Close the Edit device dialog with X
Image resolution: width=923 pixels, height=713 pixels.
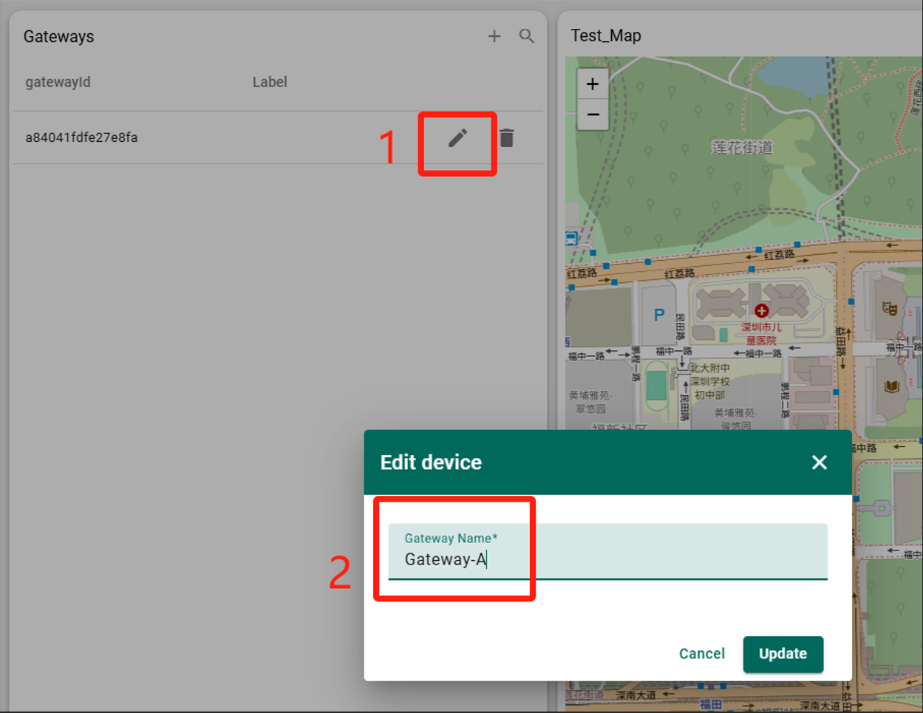coord(819,462)
